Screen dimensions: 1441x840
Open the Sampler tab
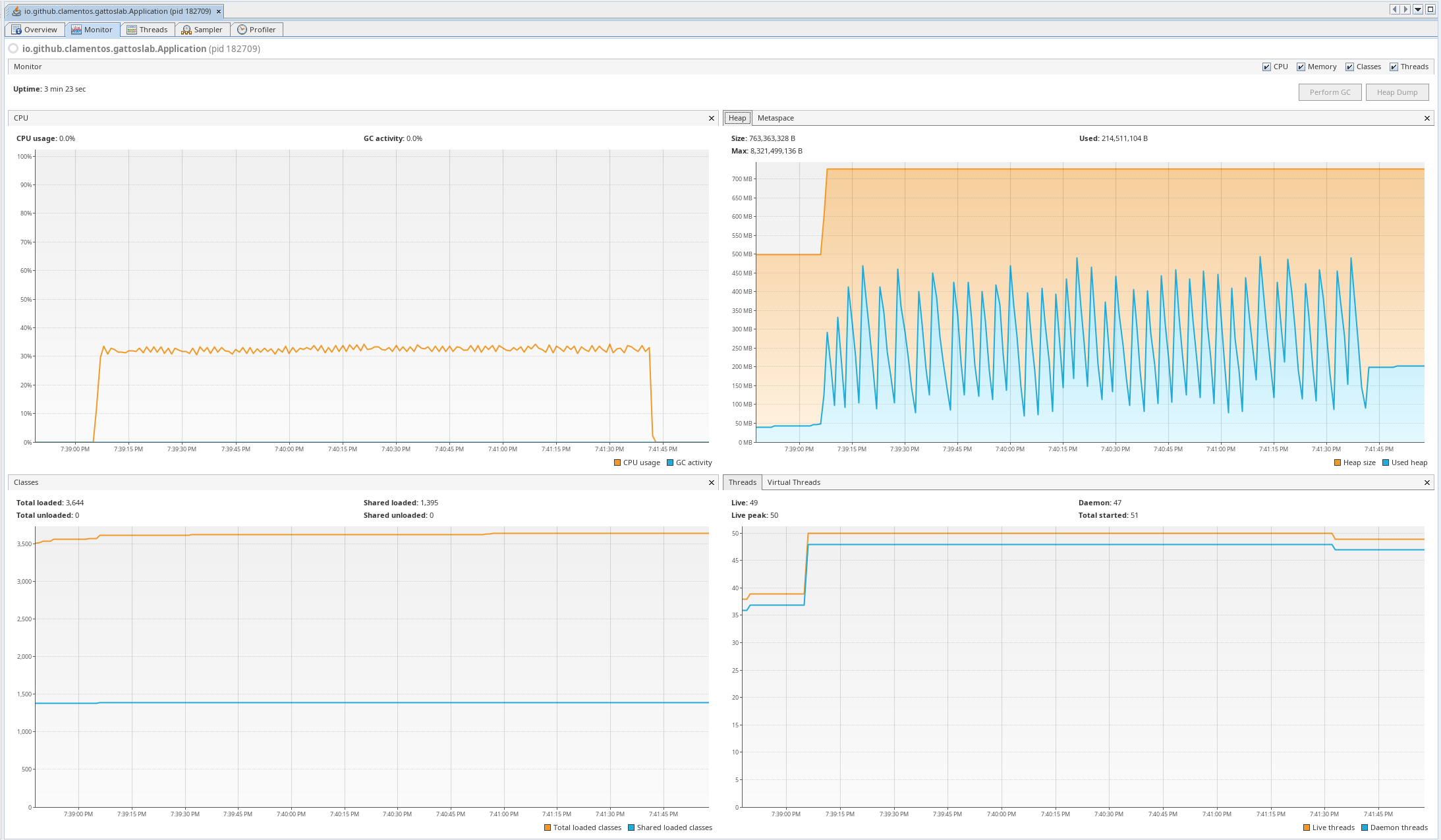click(x=202, y=30)
